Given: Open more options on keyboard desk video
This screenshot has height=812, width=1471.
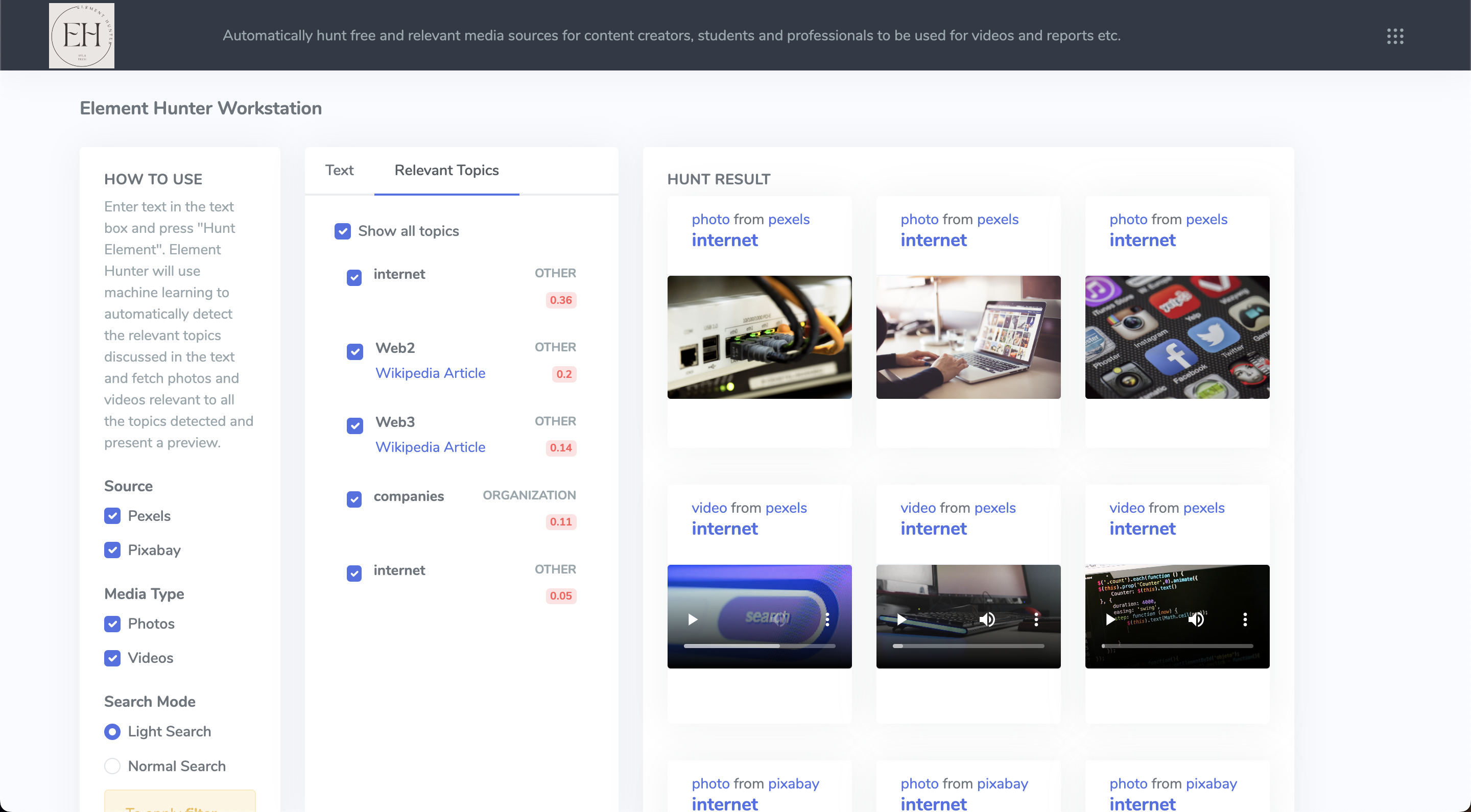Looking at the screenshot, I should coord(1036,619).
